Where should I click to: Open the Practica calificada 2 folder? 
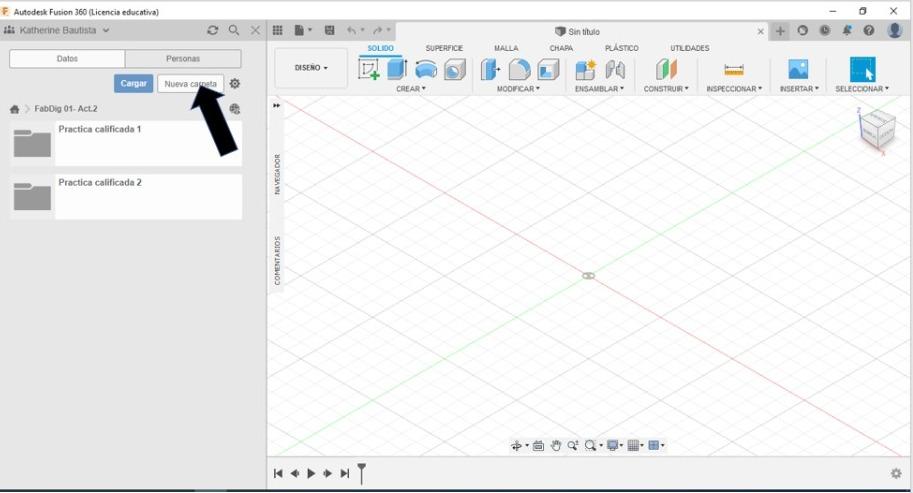pos(126,197)
